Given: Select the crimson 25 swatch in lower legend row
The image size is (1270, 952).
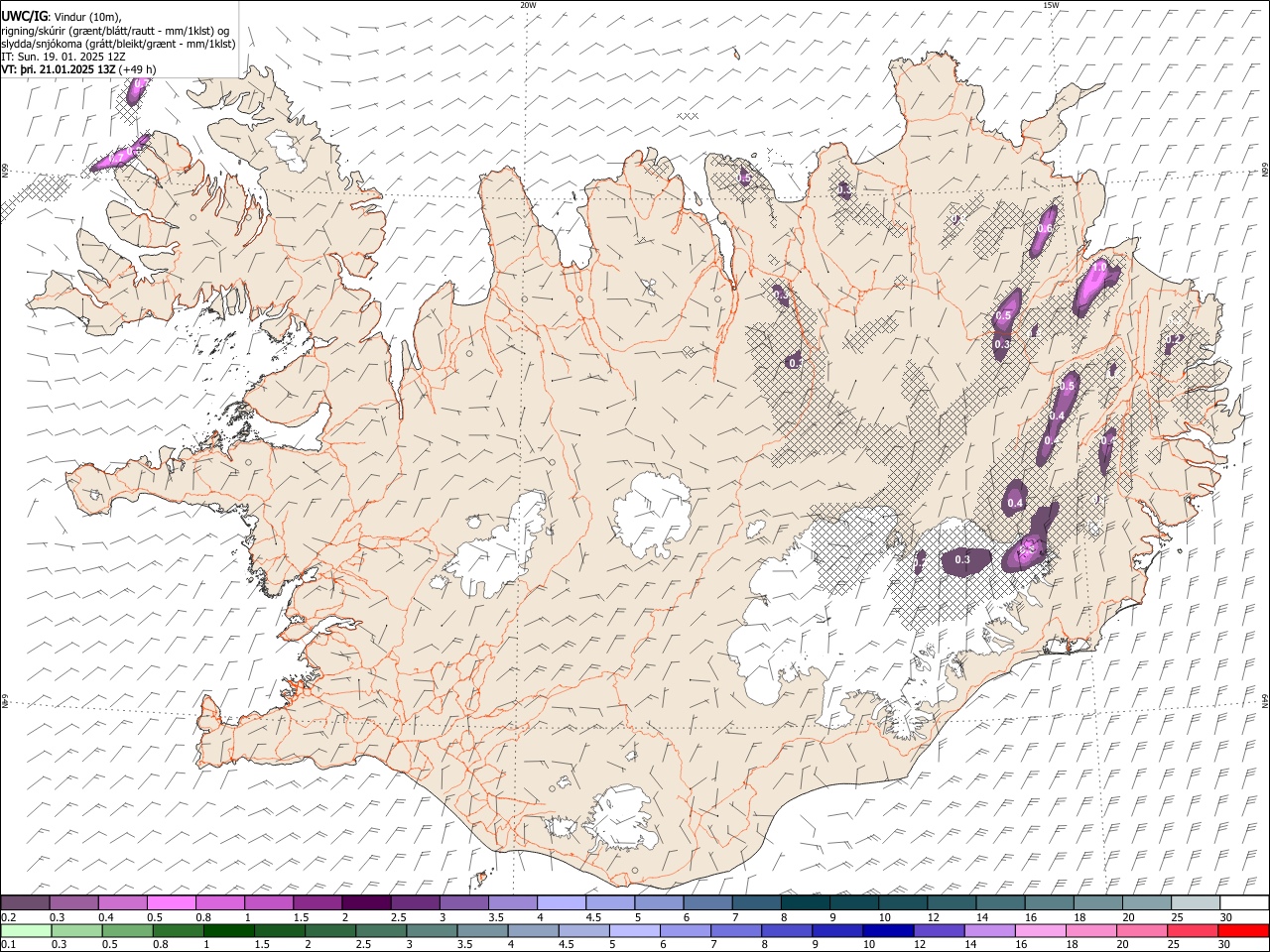Looking at the screenshot, I should pyautogui.click(x=1194, y=931).
